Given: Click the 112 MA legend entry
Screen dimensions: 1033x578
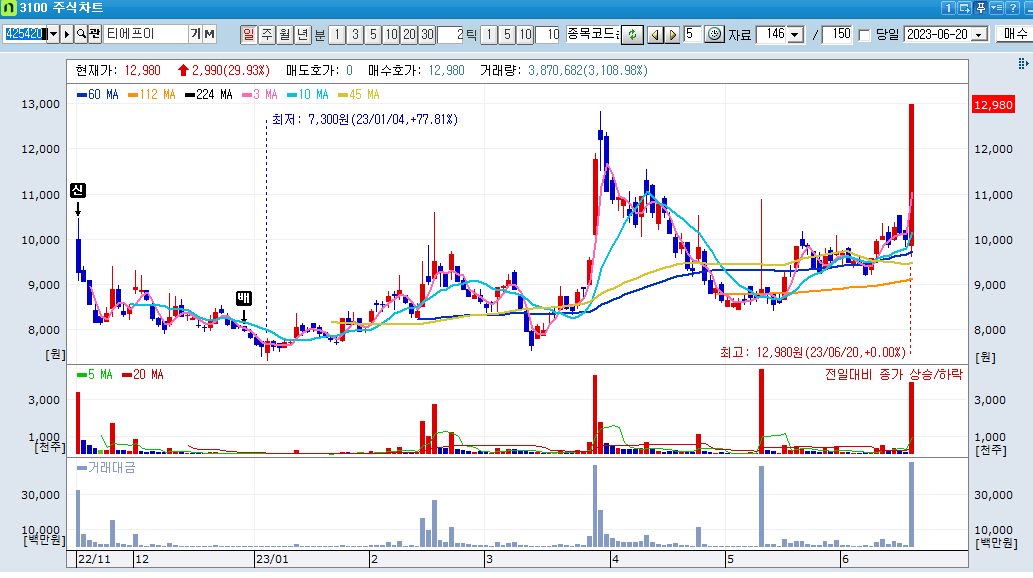Looking at the screenshot, I should [152, 95].
